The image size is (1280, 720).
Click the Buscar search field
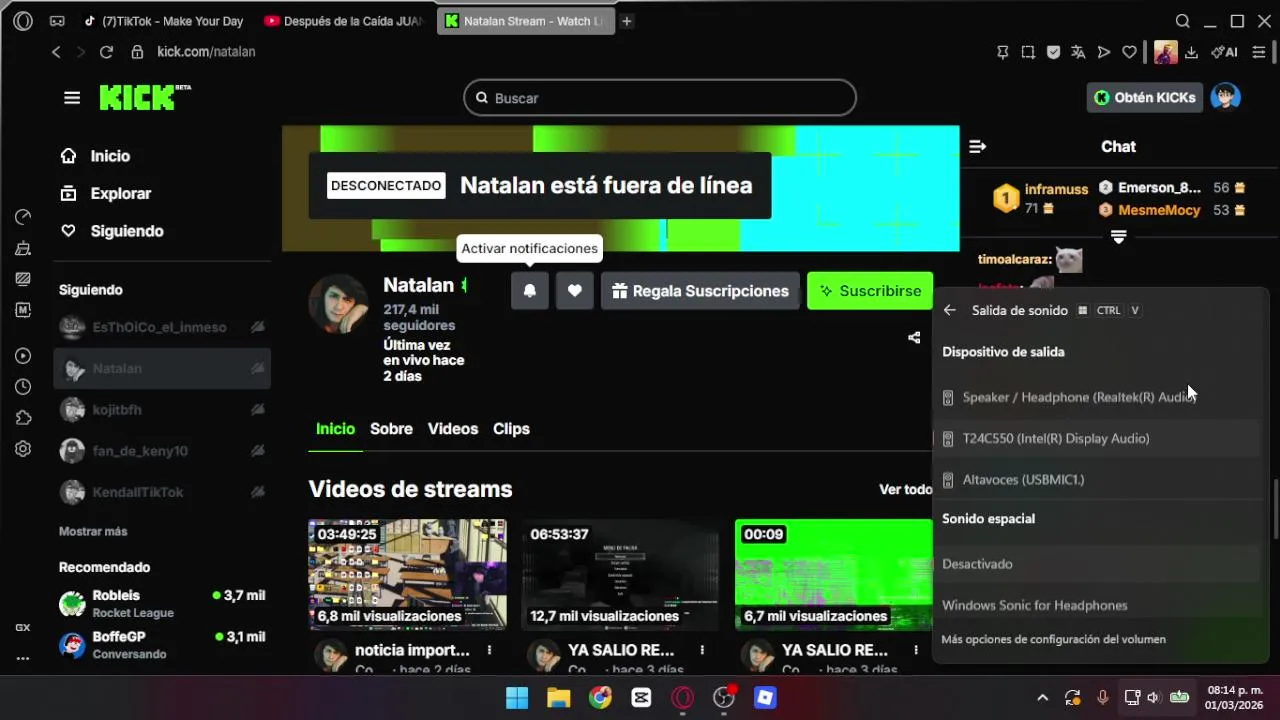pyautogui.click(x=660, y=98)
